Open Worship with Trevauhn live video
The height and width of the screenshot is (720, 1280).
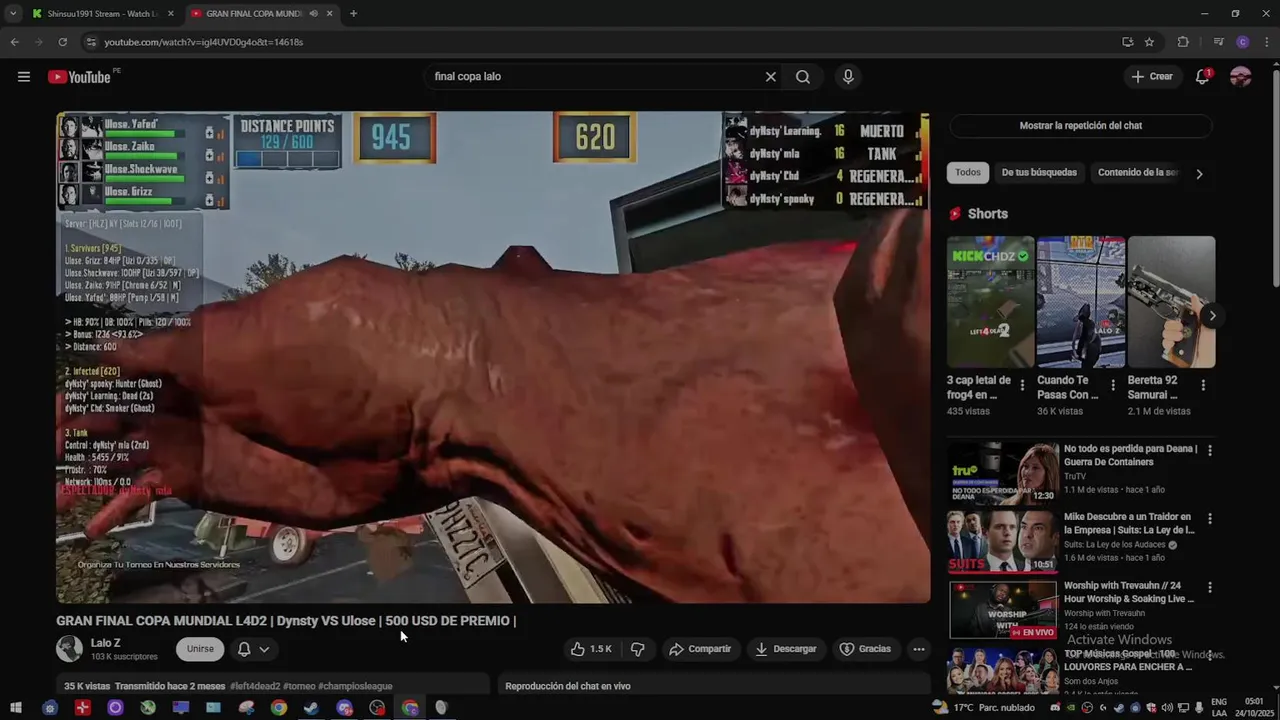pos(1128,592)
